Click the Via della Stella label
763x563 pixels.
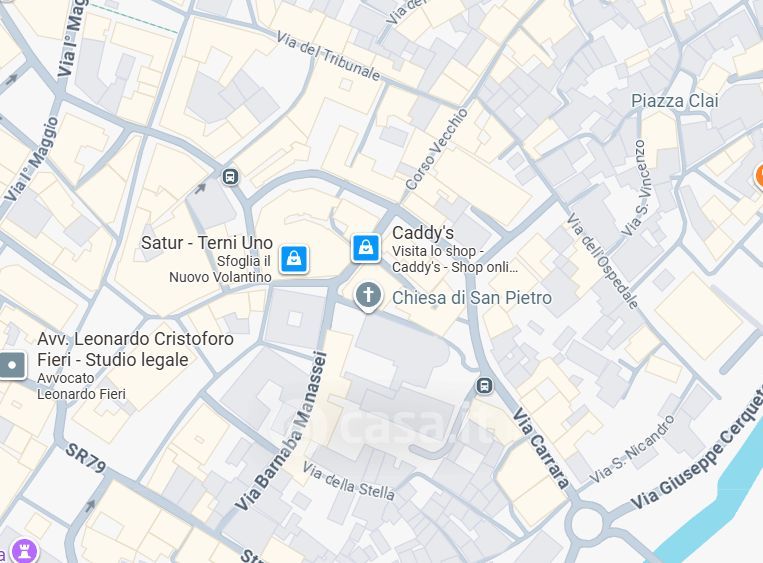coord(348,481)
